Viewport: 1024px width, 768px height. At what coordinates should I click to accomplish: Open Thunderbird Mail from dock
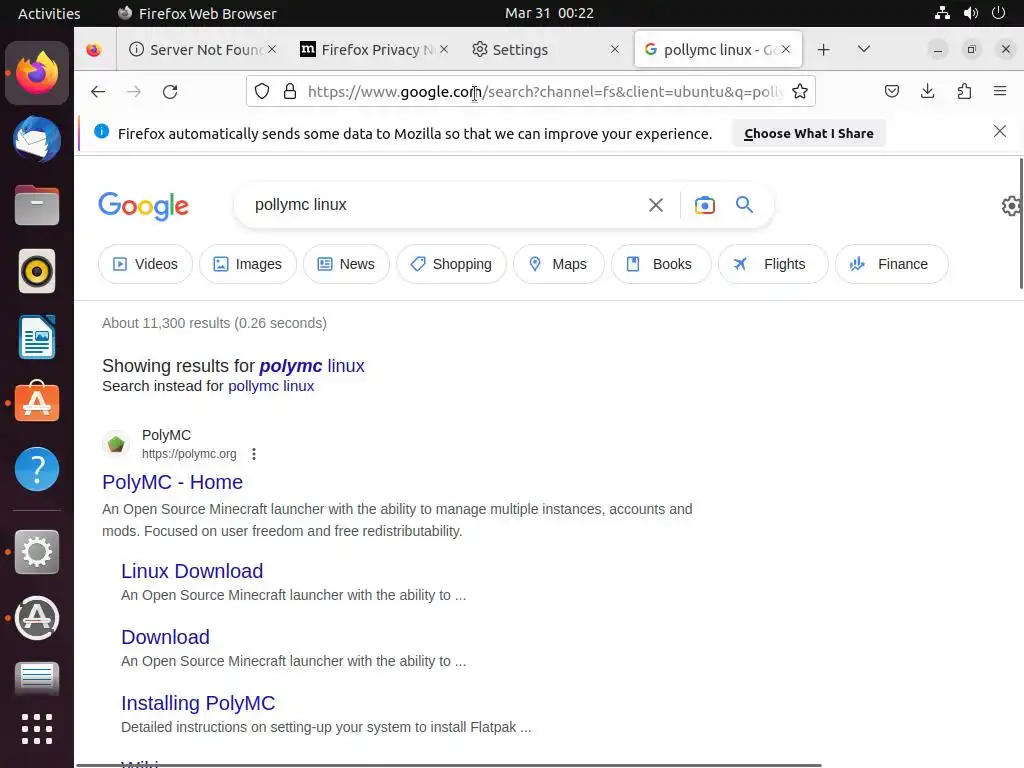(37, 139)
